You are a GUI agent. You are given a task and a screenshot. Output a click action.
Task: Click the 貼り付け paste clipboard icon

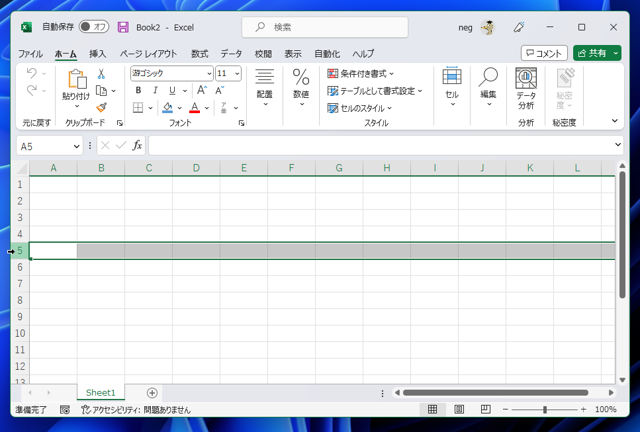(x=77, y=79)
